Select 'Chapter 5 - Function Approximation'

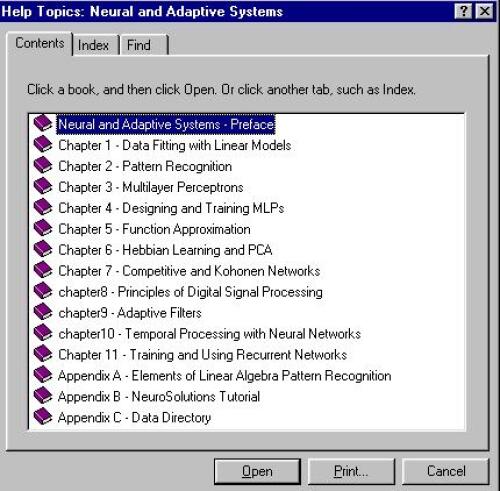click(x=154, y=229)
